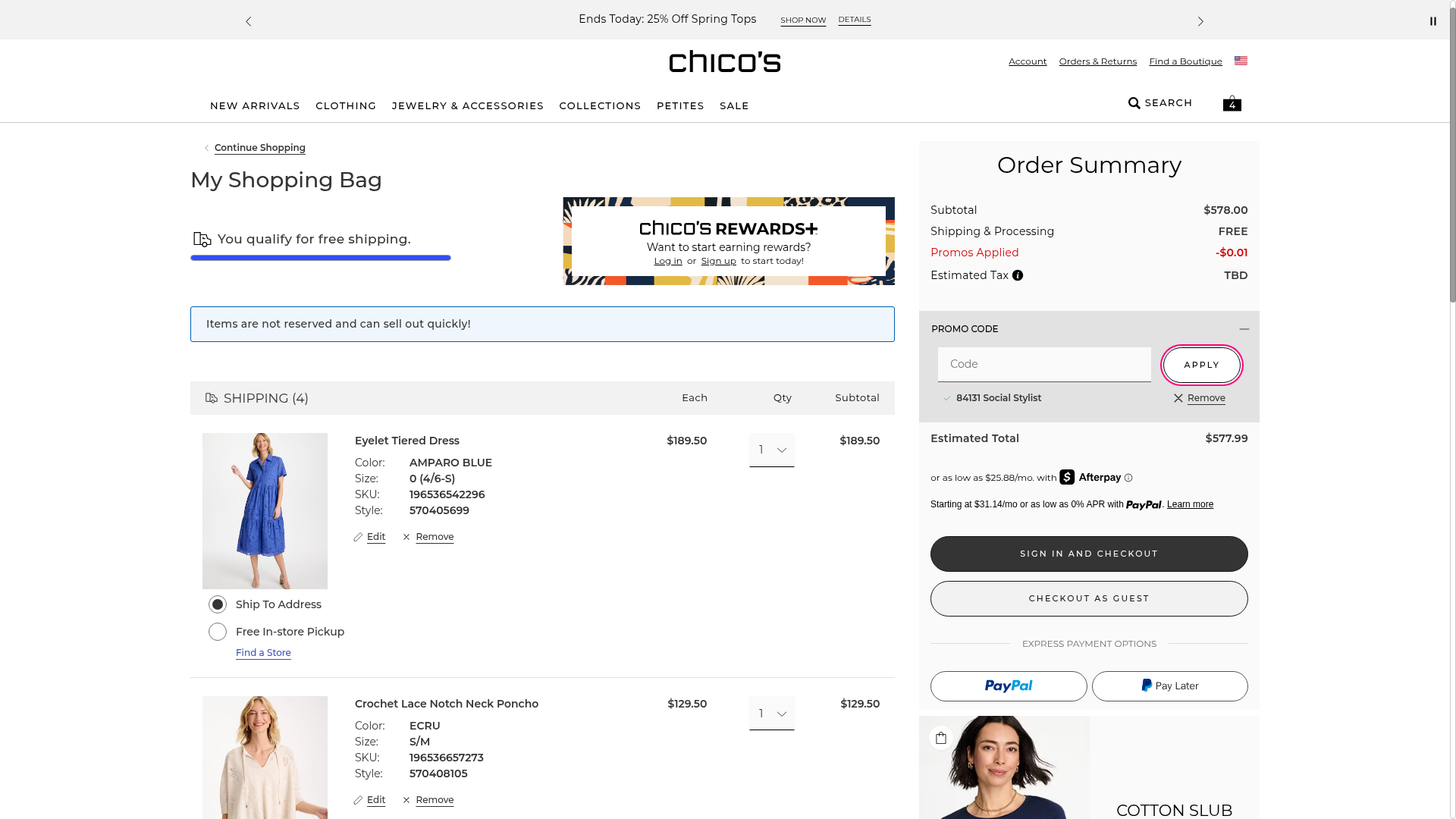Go to next promo banner arrow
Viewport: 1456px width, 819px height.
pos(1200,21)
